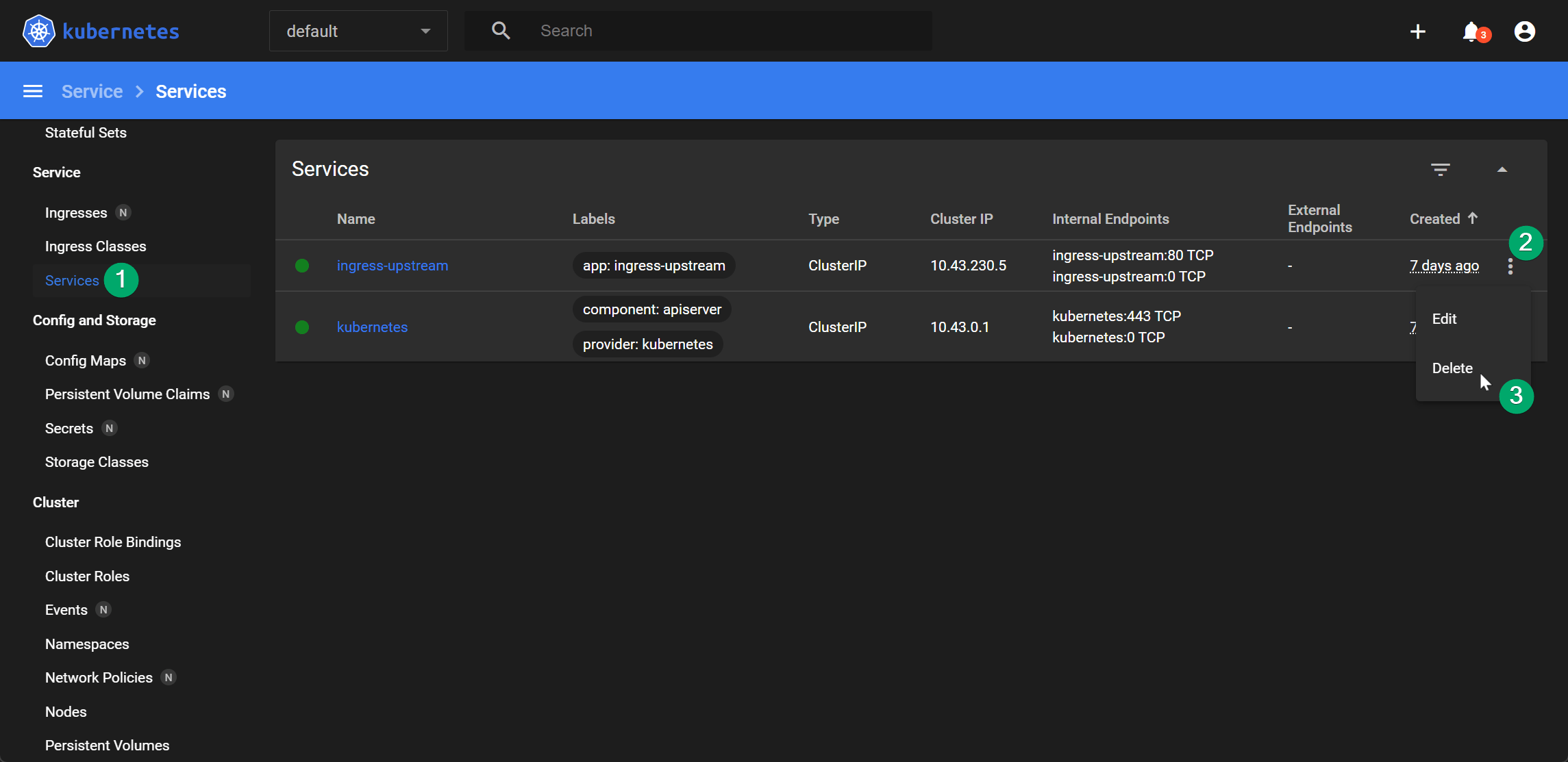This screenshot has height=762, width=1568.
Task: Click Cluster IP 10.43.230.5
Action: tap(968, 266)
